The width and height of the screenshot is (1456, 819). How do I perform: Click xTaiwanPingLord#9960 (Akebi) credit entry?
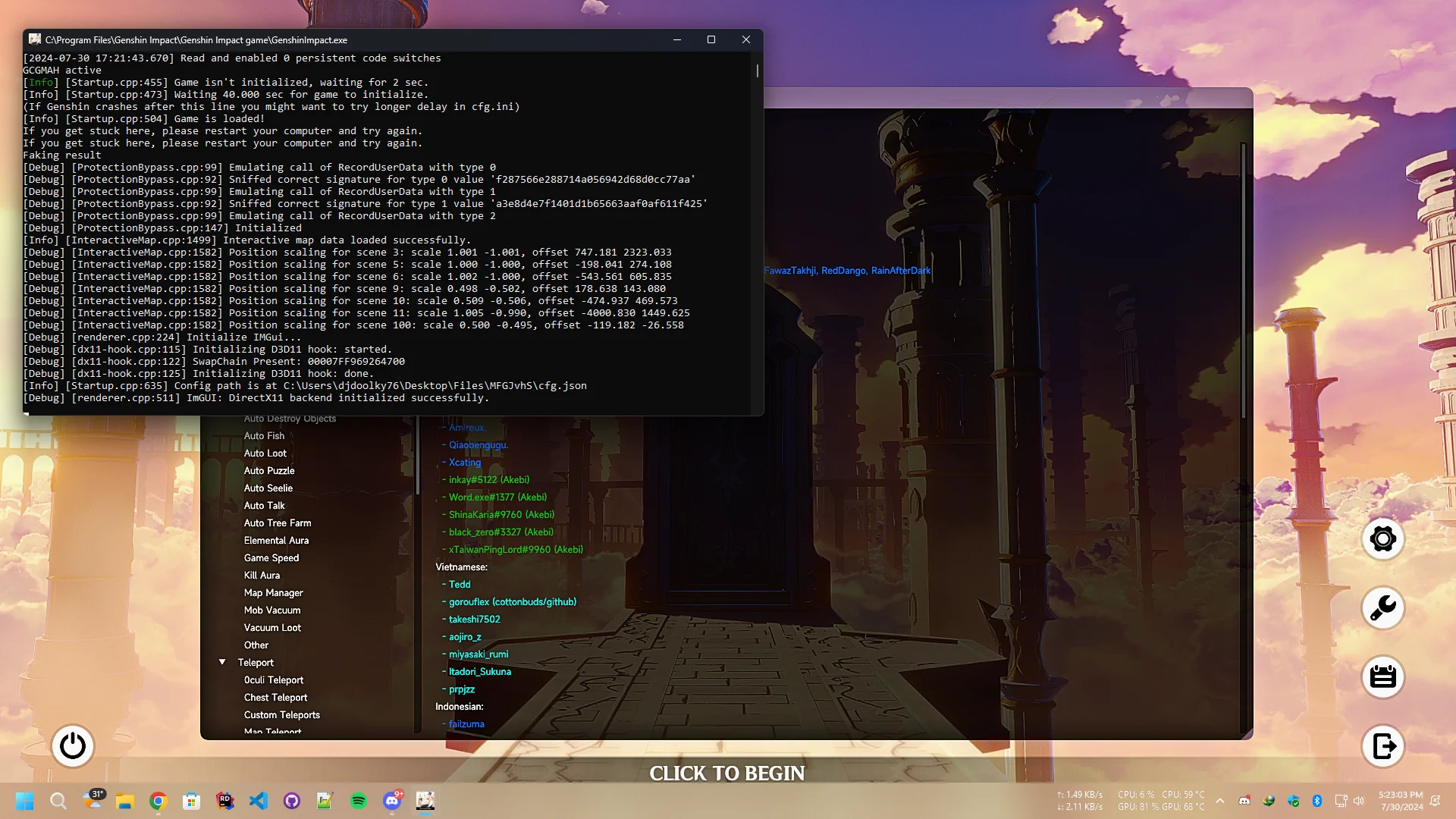[x=516, y=550]
